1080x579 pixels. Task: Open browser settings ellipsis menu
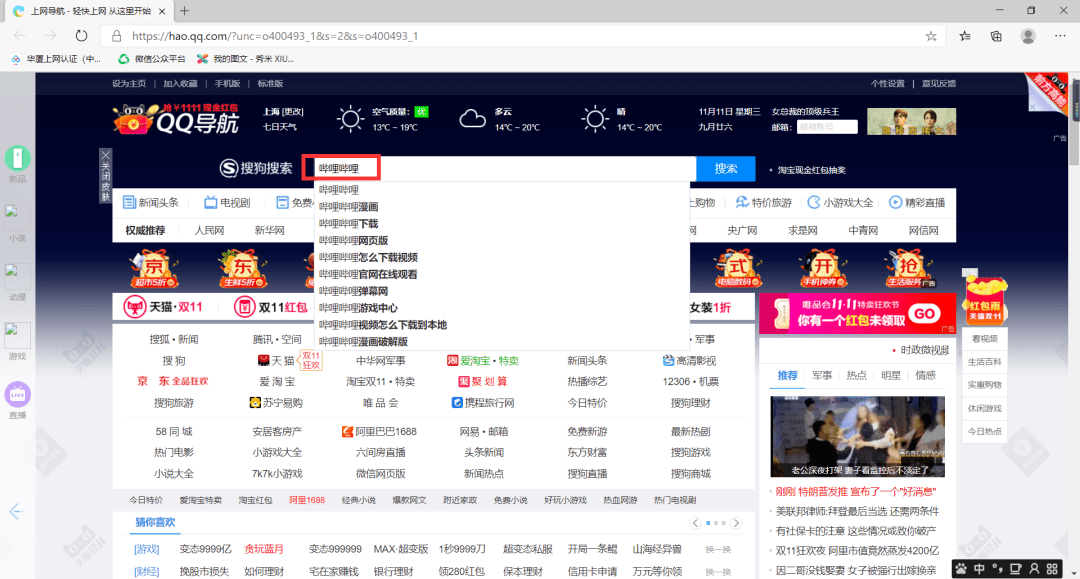(x=1060, y=36)
